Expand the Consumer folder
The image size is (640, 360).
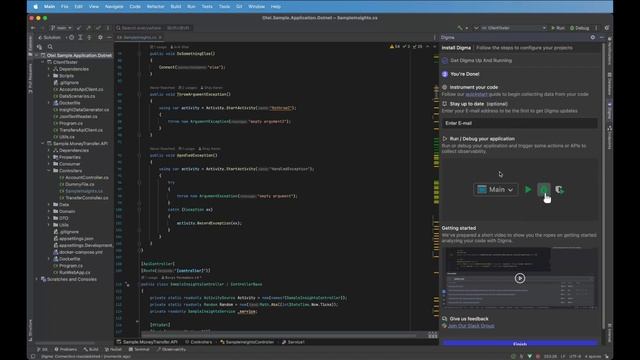[x=49, y=164]
